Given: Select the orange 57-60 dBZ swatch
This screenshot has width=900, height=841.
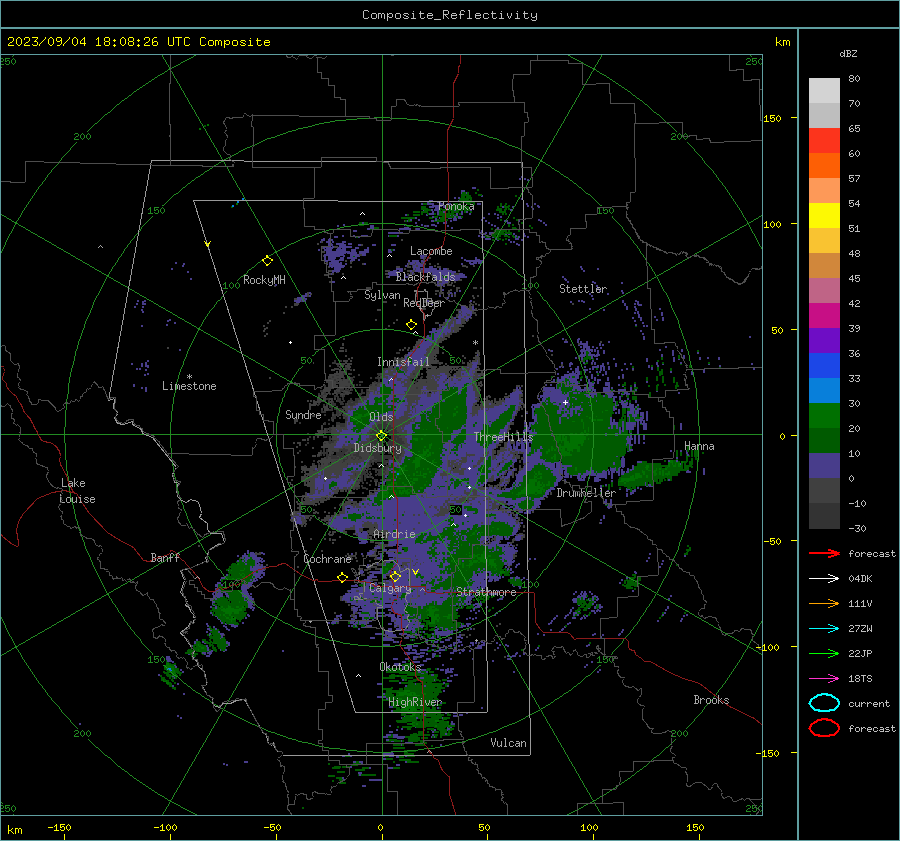Looking at the screenshot, I should point(824,166).
